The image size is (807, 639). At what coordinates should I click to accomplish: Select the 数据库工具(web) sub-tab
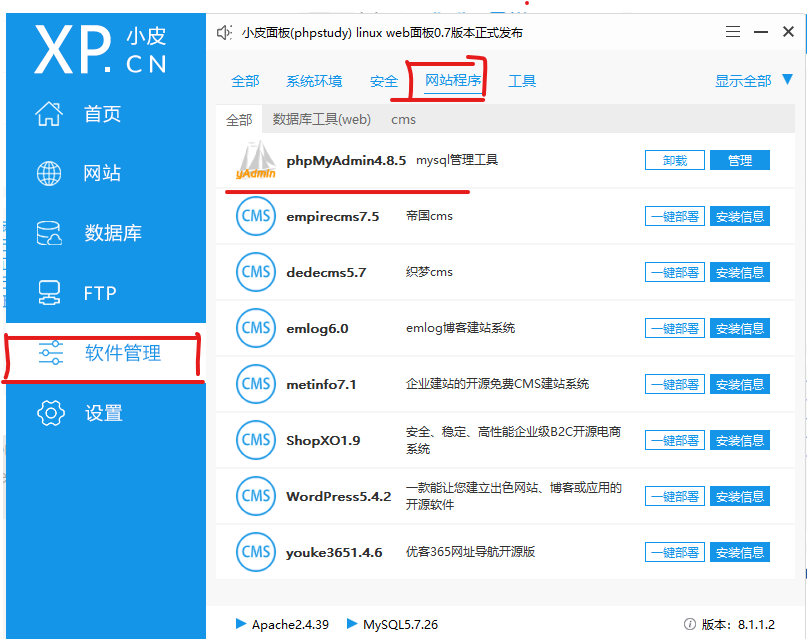(322, 119)
